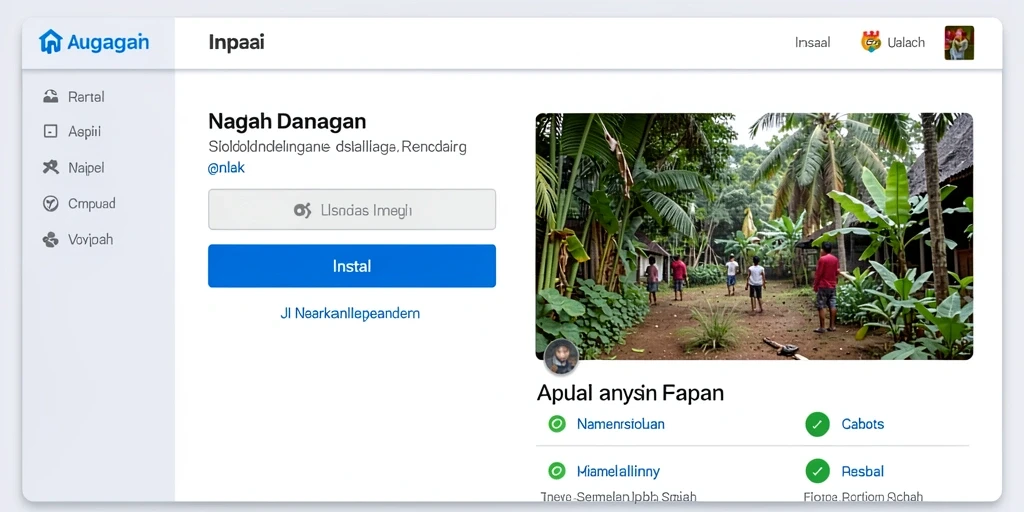
Task: Click the Insaal header link
Action: (812, 42)
